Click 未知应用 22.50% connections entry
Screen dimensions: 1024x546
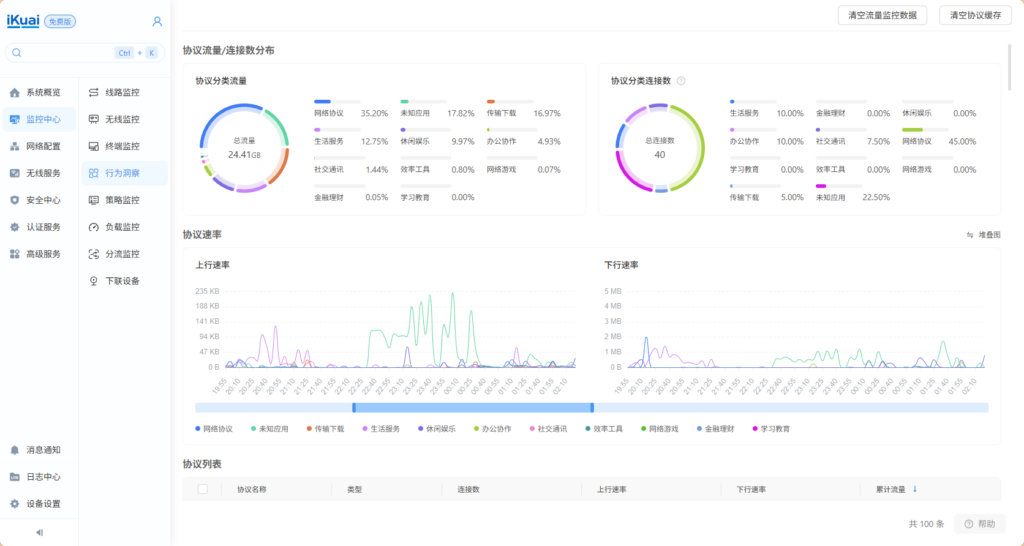click(852, 192)
